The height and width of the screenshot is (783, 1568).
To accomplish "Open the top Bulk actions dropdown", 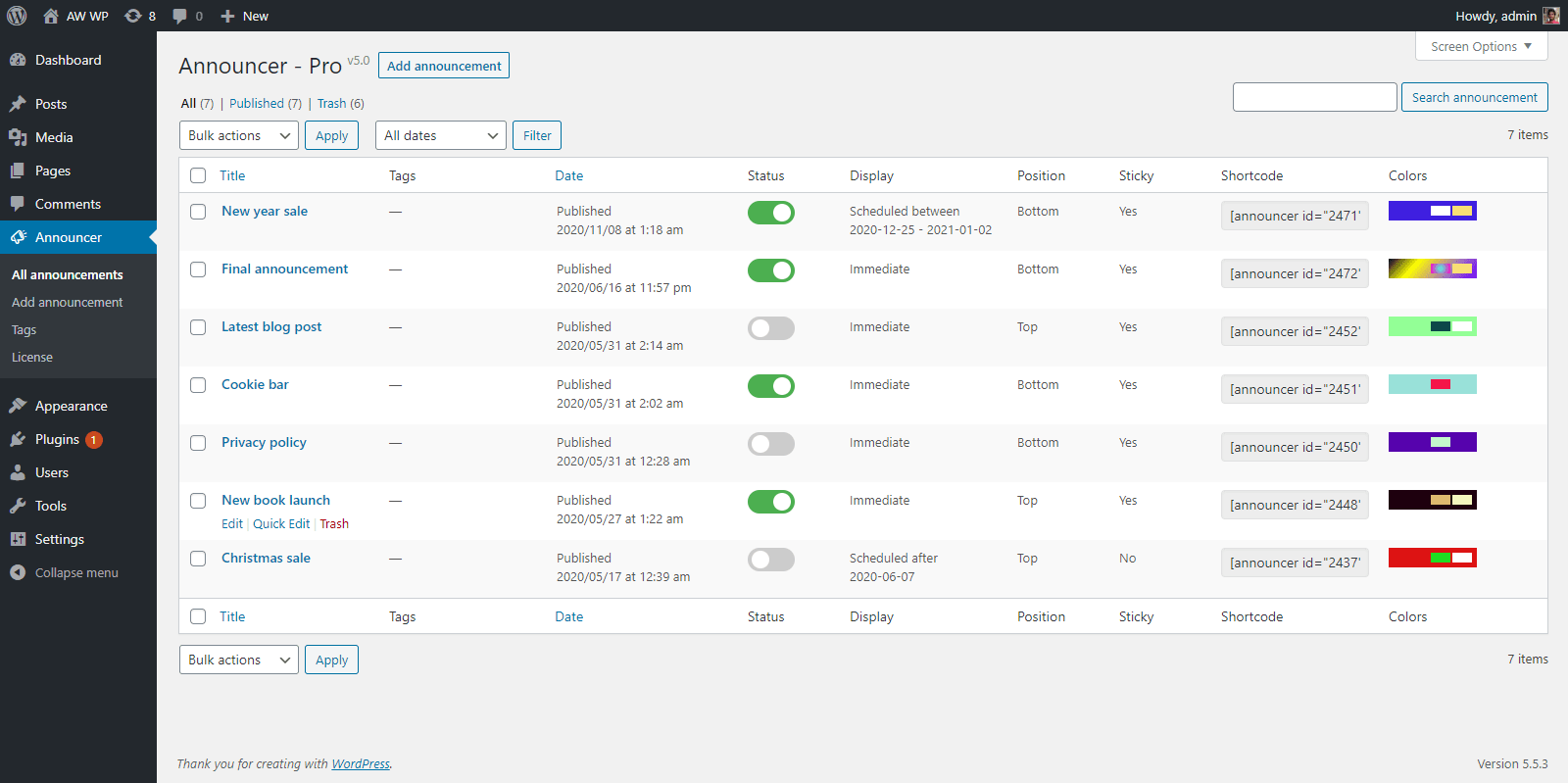I will [239, 135].
